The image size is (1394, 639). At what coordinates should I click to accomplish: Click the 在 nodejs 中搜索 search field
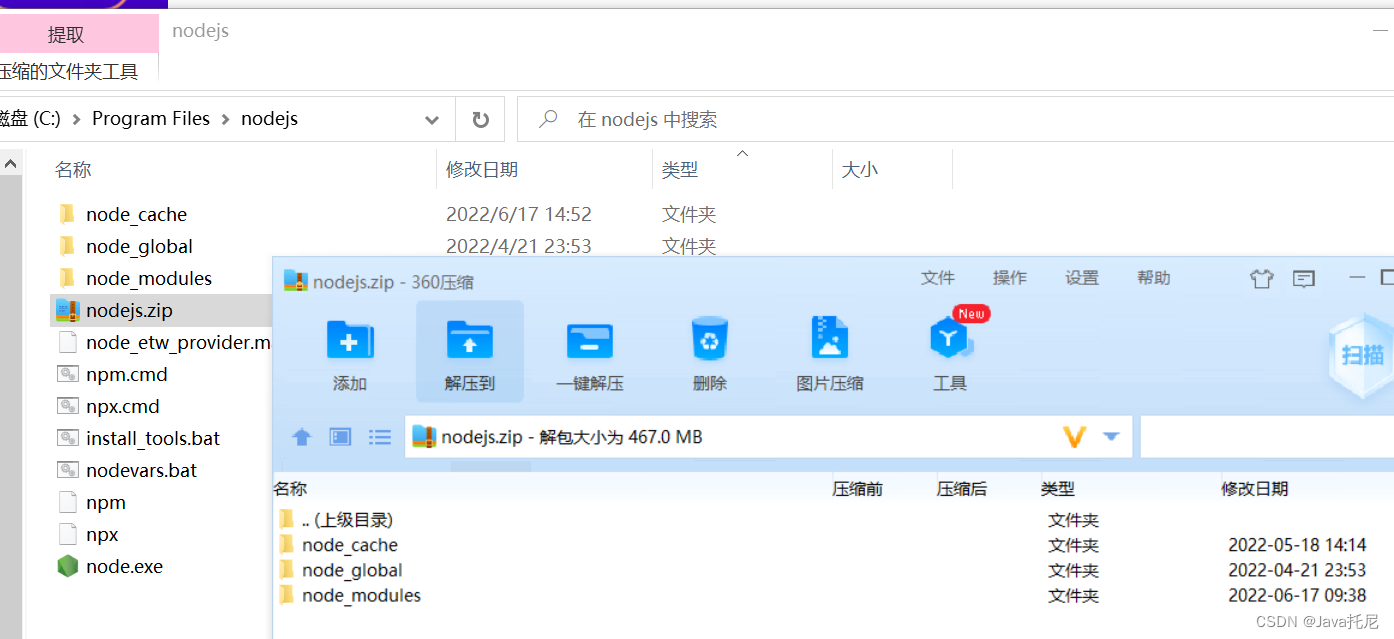pyautogui.click(x=955, y=120)
